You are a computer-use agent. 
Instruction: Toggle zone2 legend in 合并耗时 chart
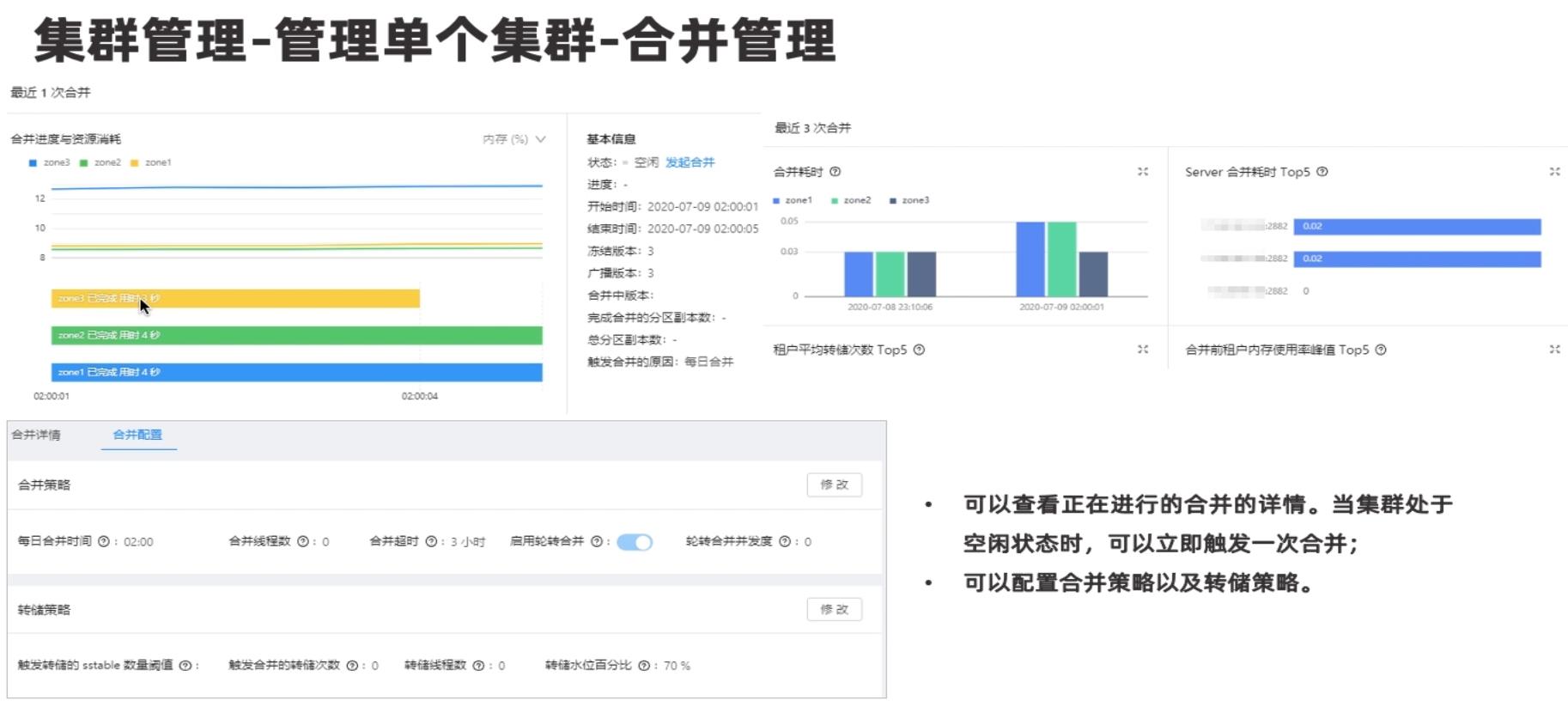pyautogui.click(x=850, y=200)
